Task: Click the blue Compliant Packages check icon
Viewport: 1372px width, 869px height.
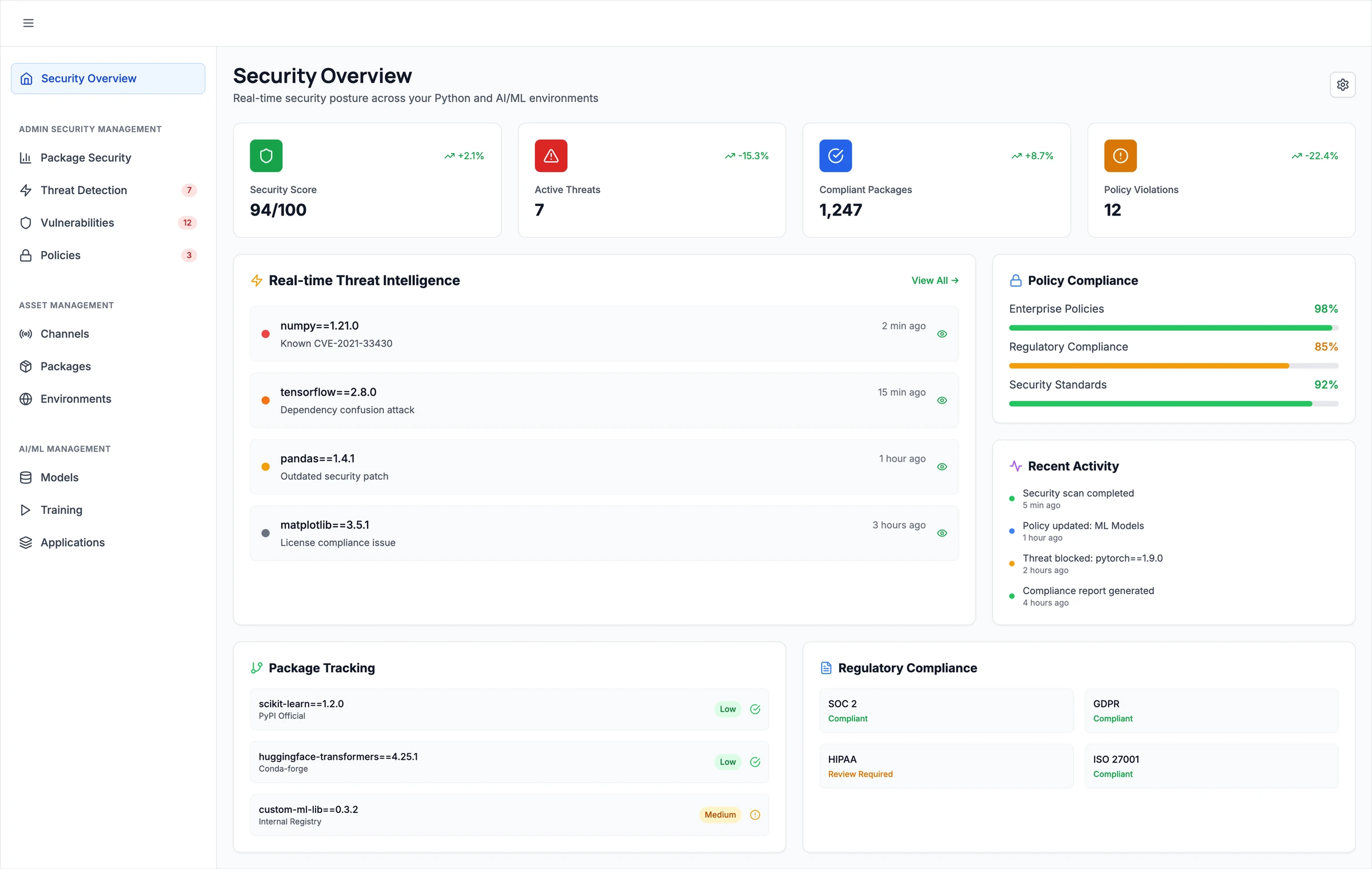Action: (835, 156)
